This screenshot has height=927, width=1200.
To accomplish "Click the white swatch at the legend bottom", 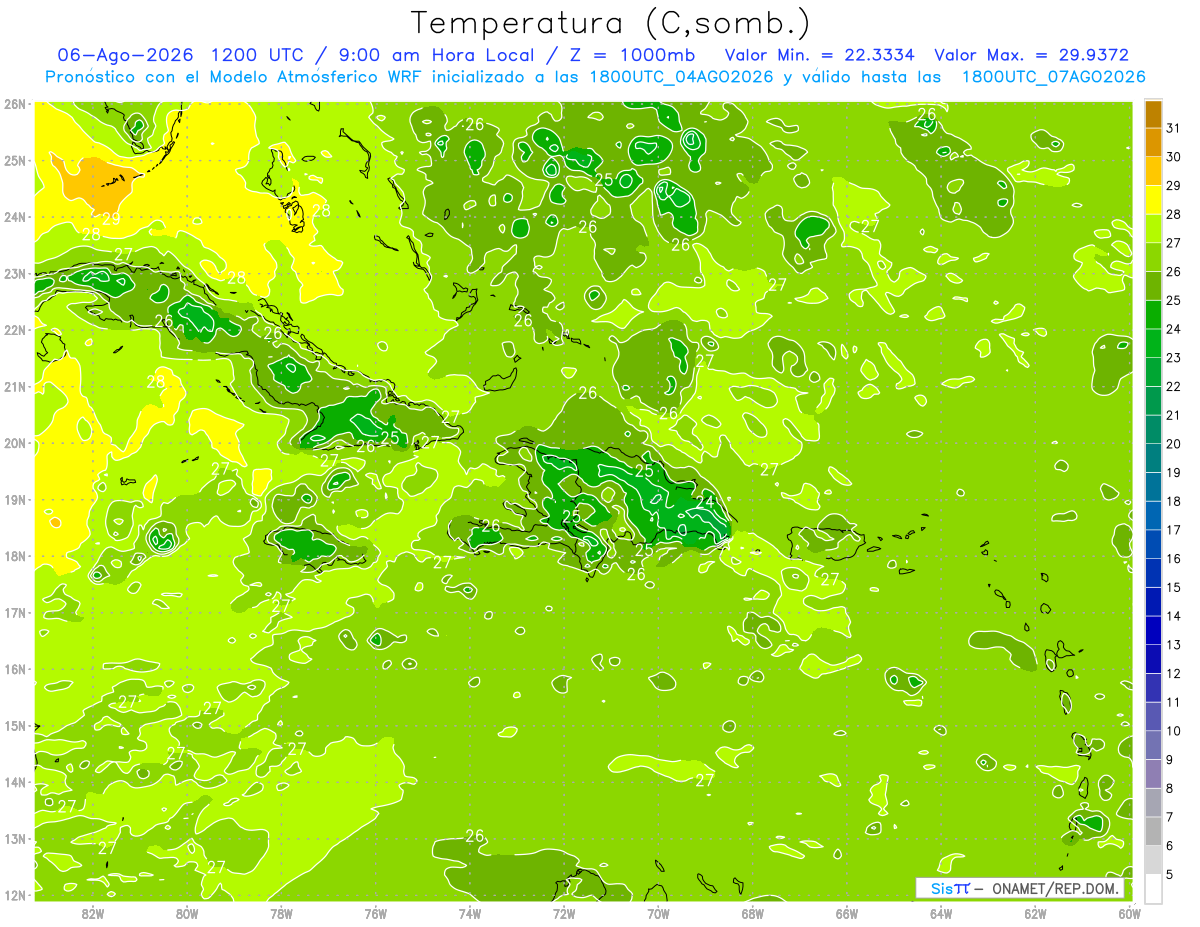I will [1153, 888].
